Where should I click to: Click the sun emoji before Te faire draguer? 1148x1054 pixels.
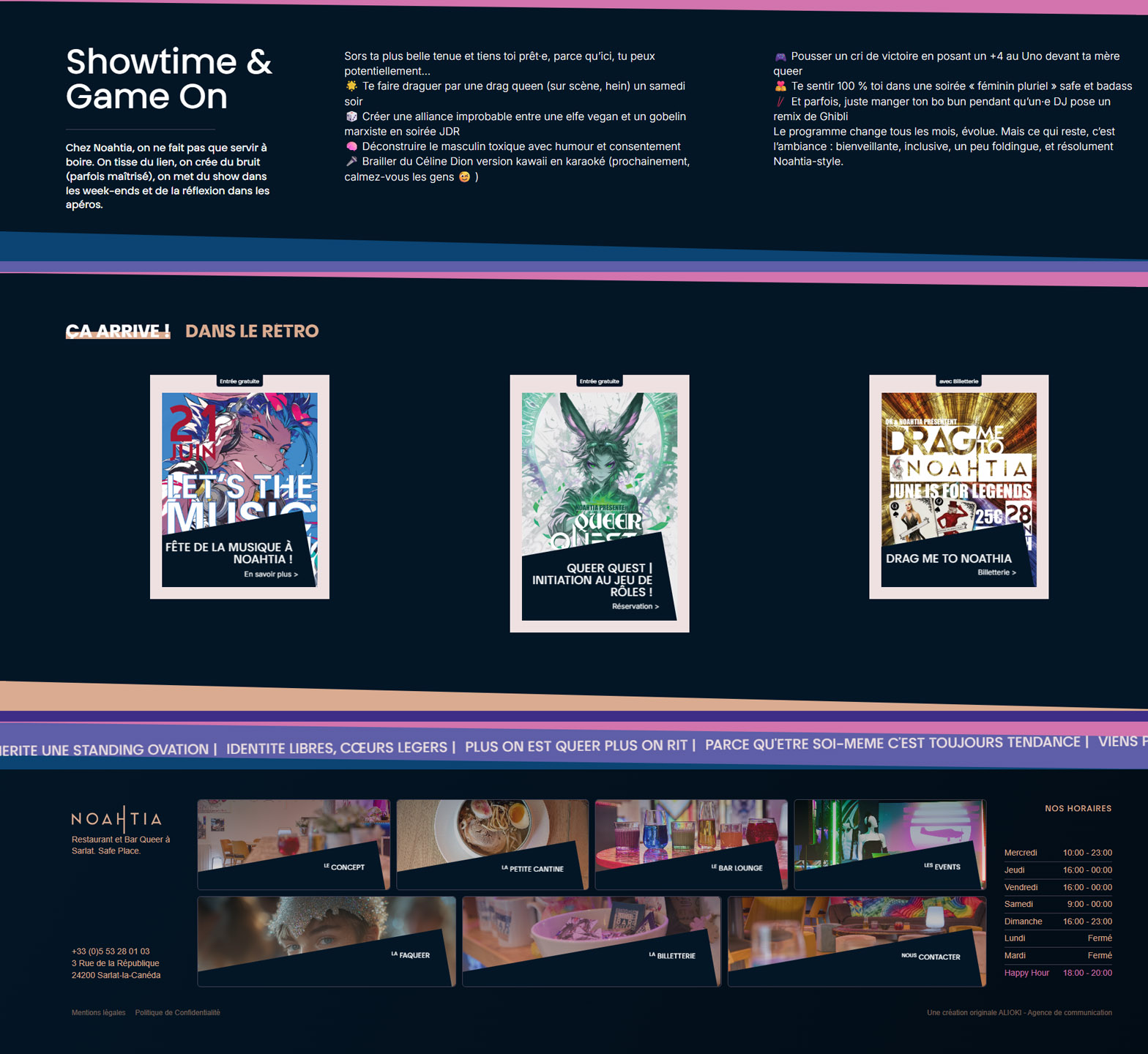coord(351,86)
